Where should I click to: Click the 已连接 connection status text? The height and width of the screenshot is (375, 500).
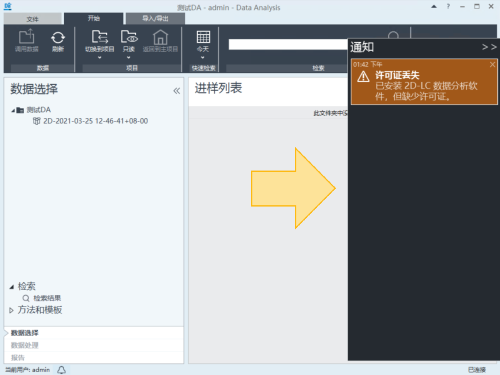(477, 370)
